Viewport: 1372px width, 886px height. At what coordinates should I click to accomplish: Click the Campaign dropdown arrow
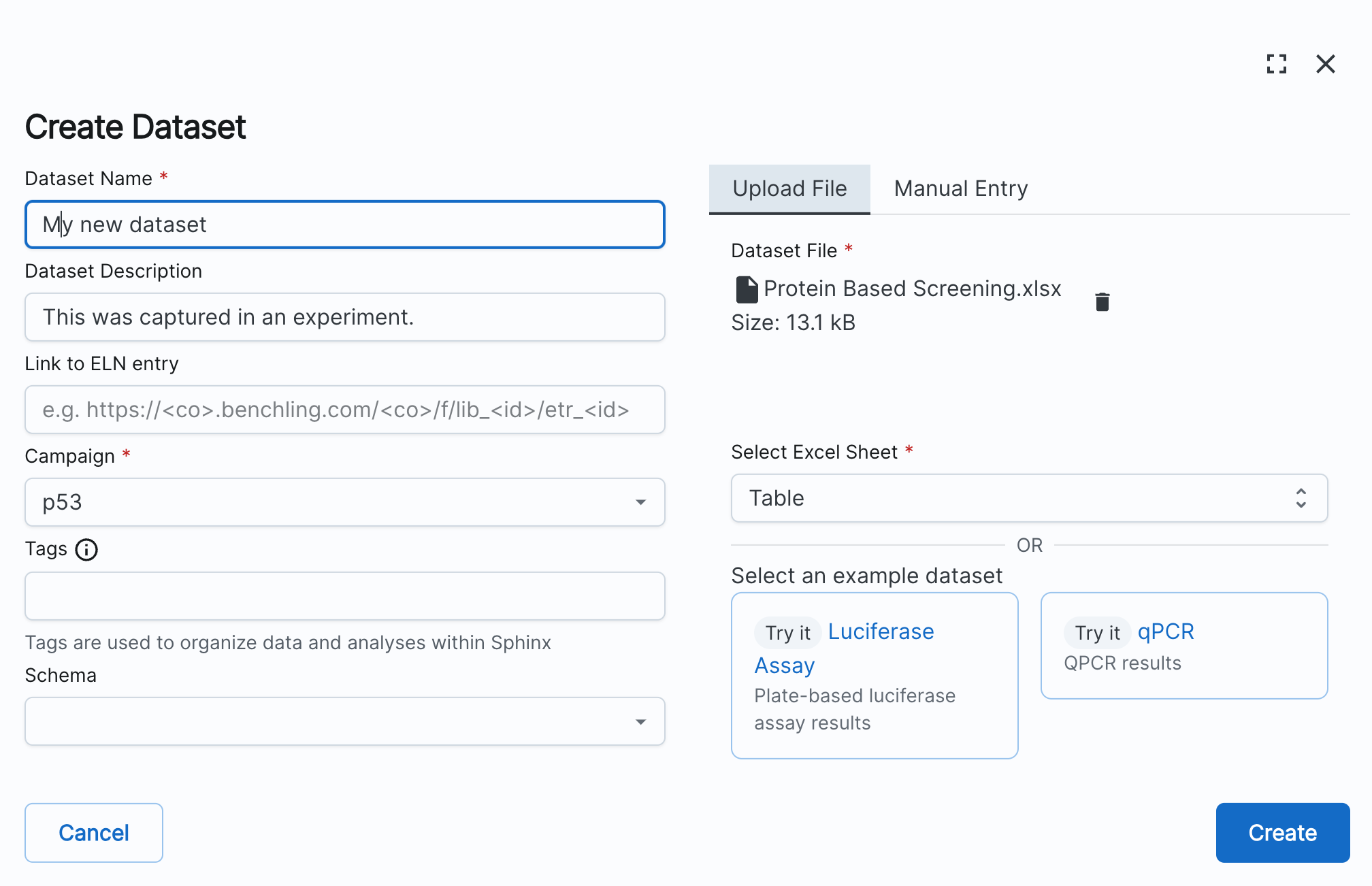point(640,502)
